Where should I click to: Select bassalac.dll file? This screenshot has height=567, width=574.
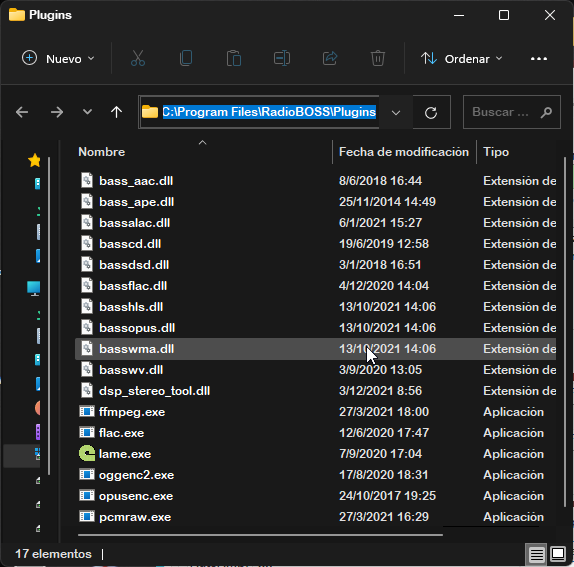tap(316, 223)
